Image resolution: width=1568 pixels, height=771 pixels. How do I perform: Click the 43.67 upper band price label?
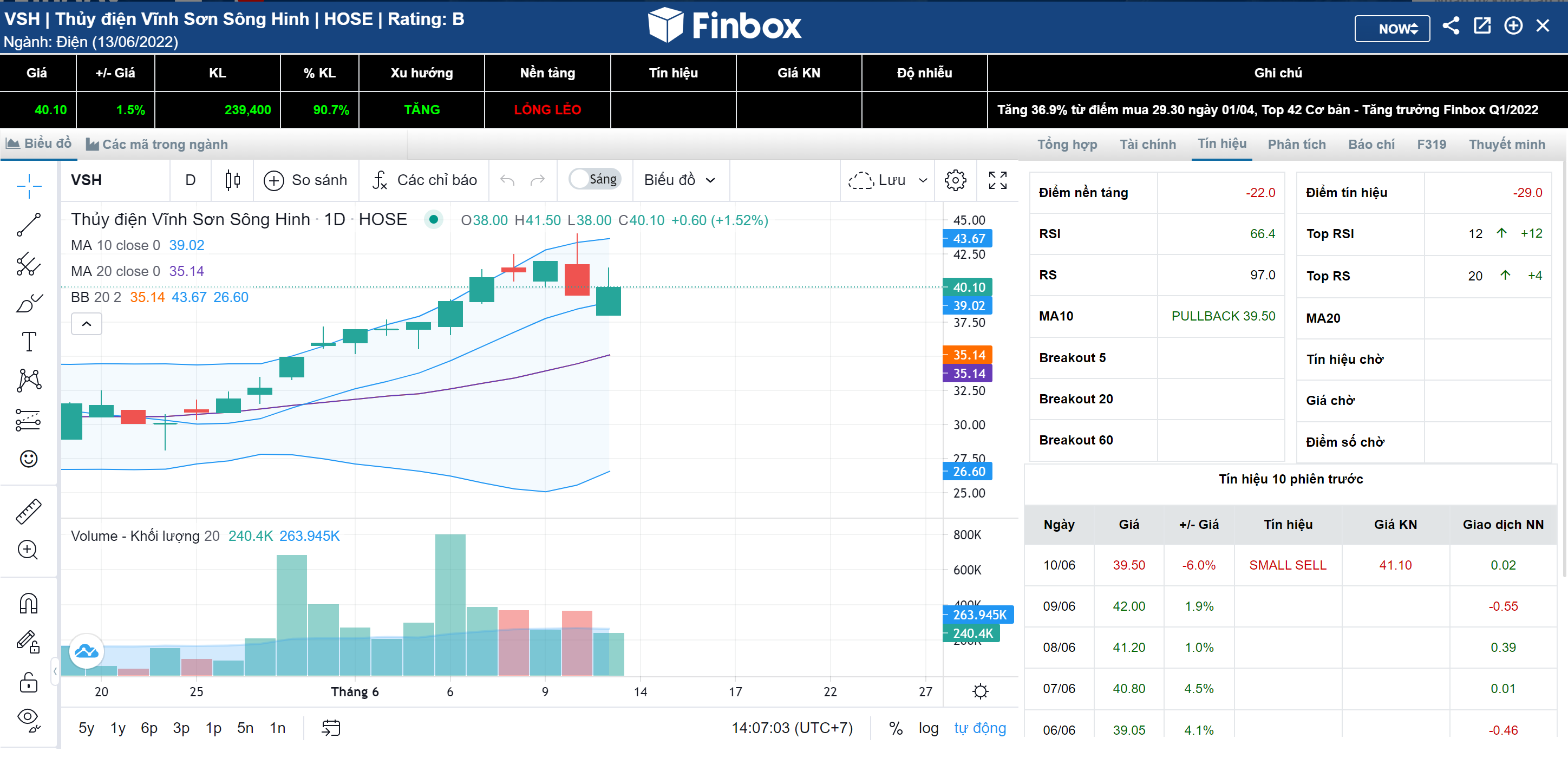[x=968, y=239]
